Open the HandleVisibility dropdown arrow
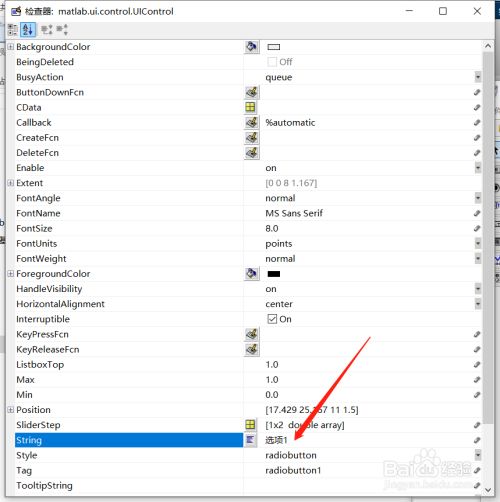The image size is (500, 502). (478, 289)
